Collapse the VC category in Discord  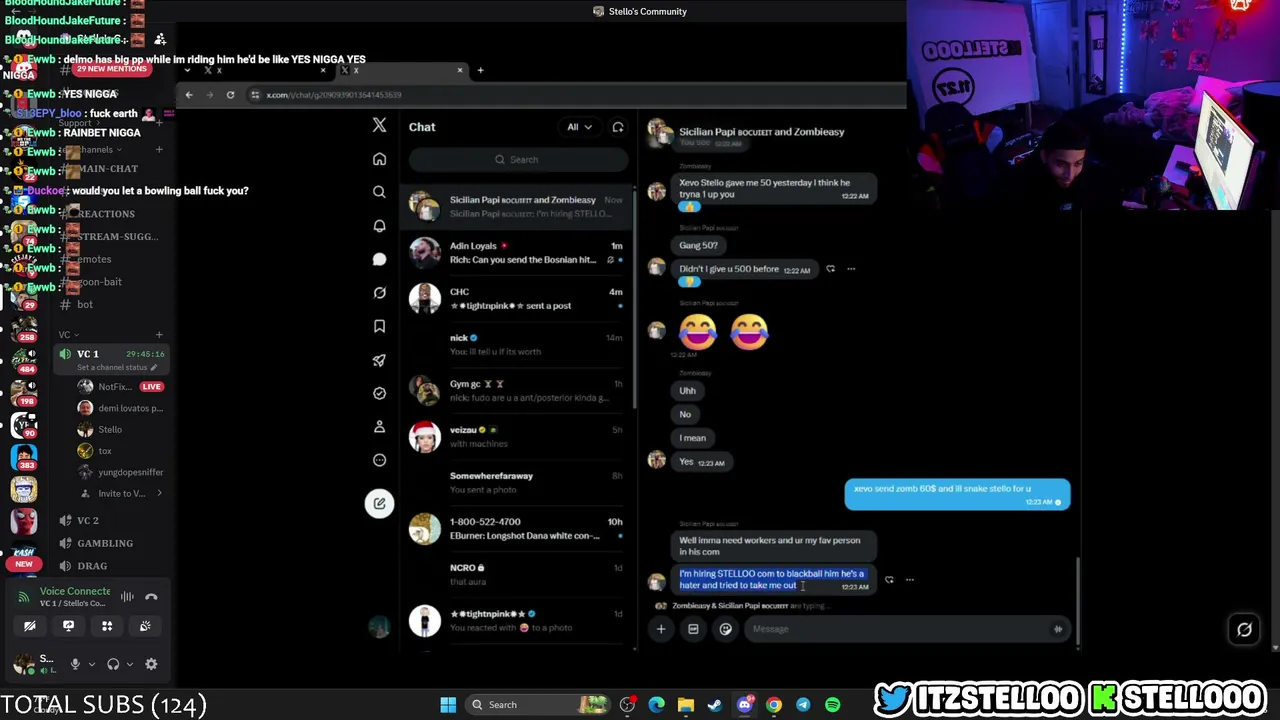68,335
